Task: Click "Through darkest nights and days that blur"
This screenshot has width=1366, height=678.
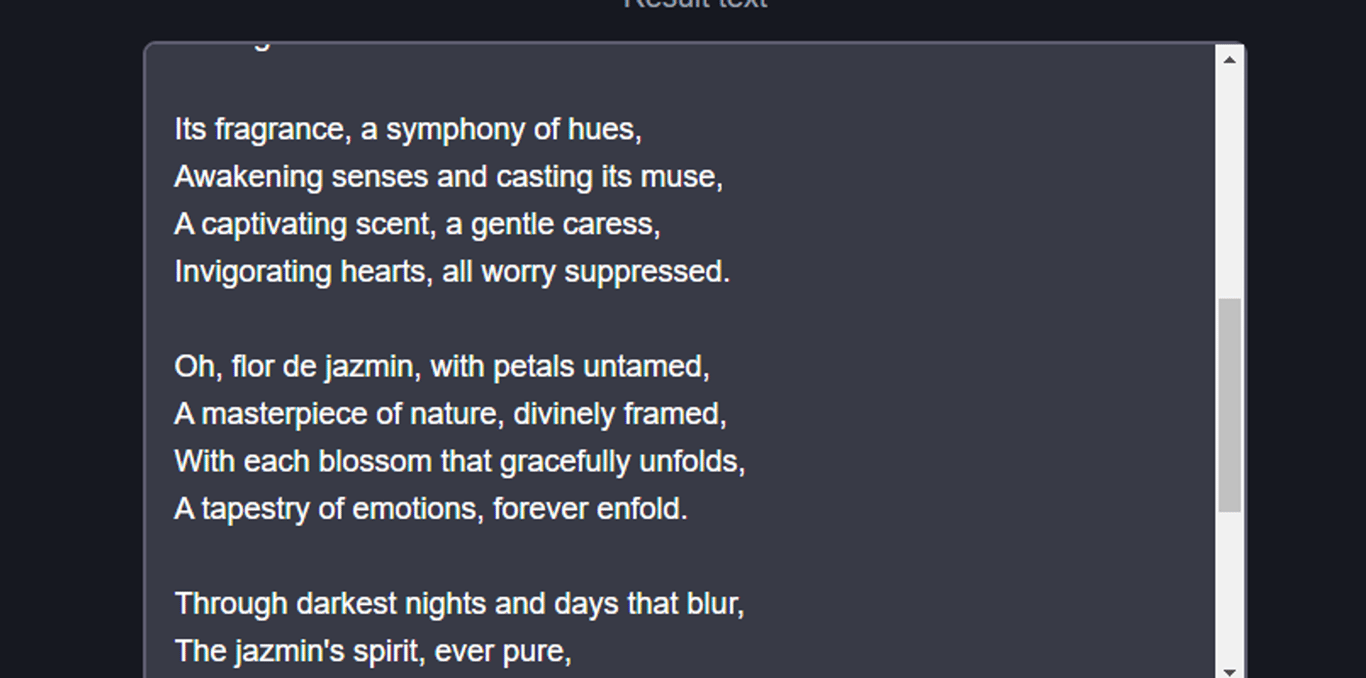Action: [460, 604]
